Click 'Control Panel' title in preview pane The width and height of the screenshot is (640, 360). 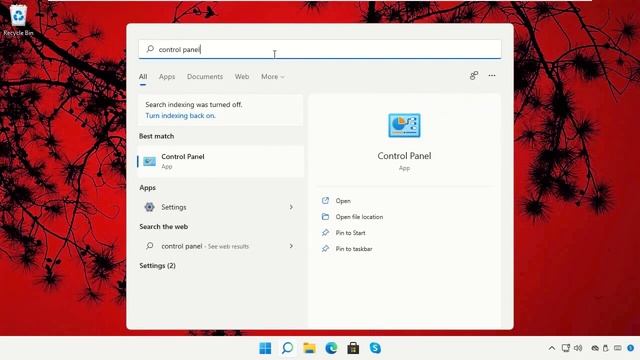pos(404,156)
